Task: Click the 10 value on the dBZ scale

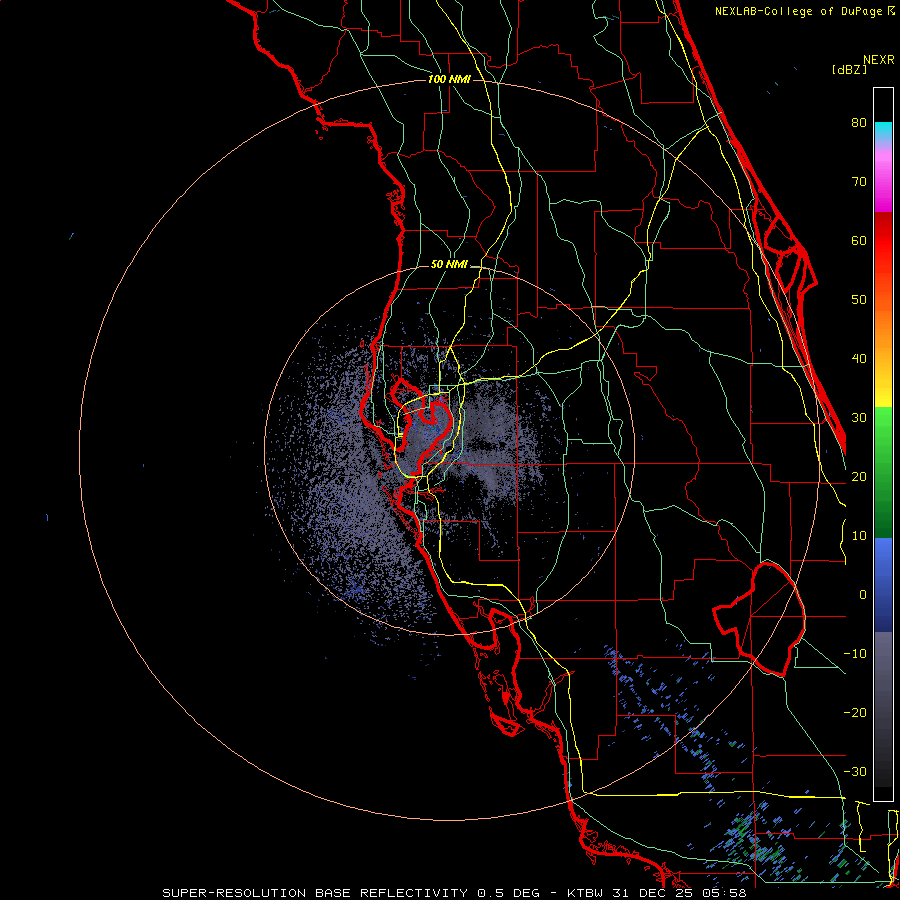Action: tap(859, 536)
